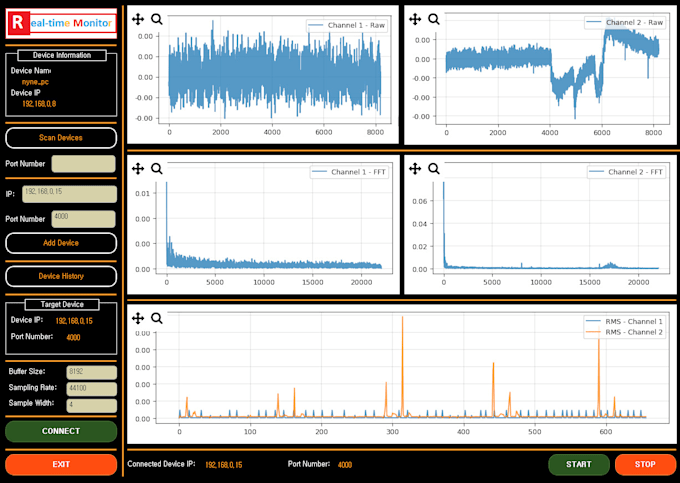Select pan tool on Channel 1 FFT plot
The width and height of the screenshot is (680, 483).
138,169
